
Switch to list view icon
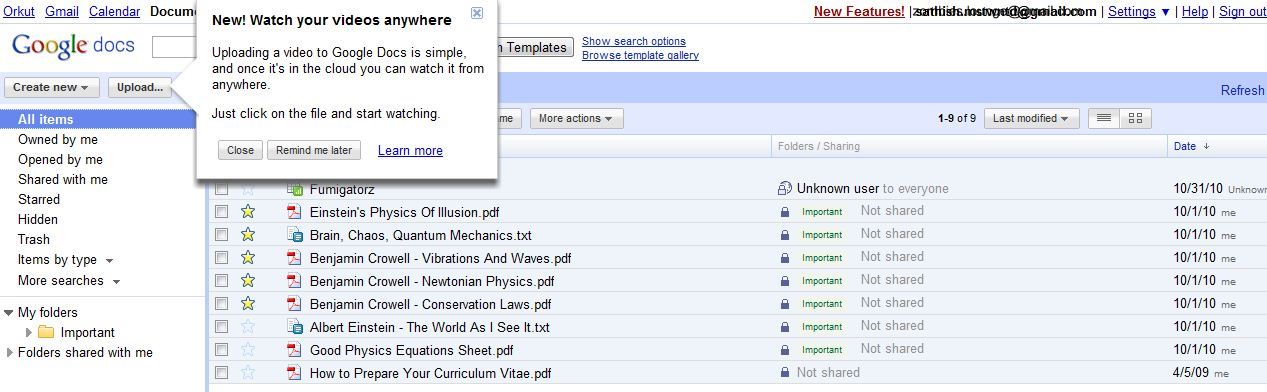pyautogui.click(x=1104, y=118)
